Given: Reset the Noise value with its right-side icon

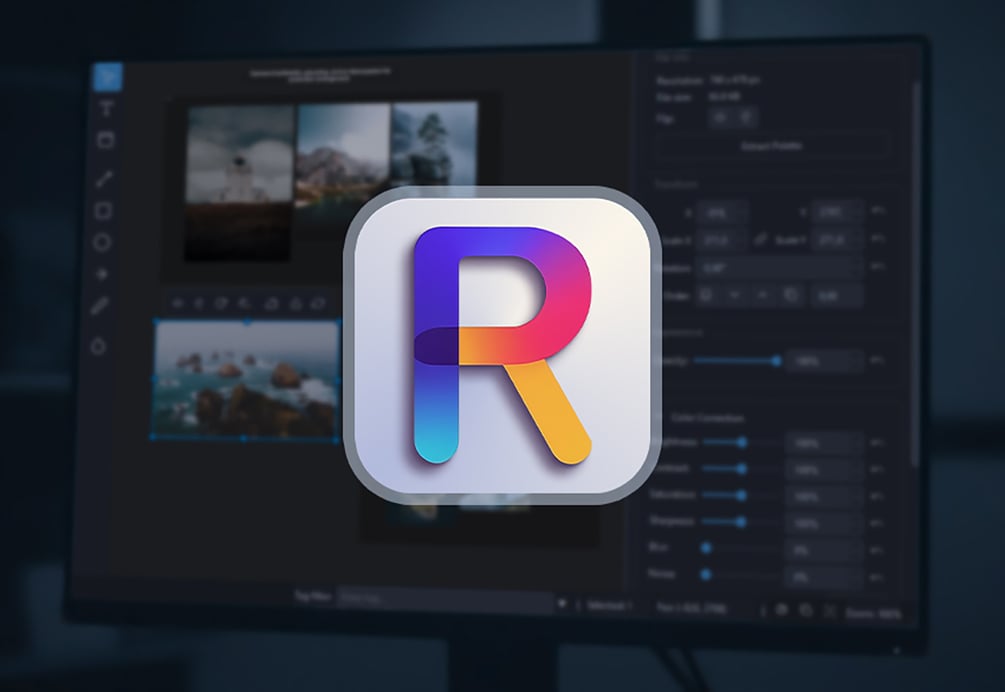Looking at the screenshot, I should tap(877, 577).
